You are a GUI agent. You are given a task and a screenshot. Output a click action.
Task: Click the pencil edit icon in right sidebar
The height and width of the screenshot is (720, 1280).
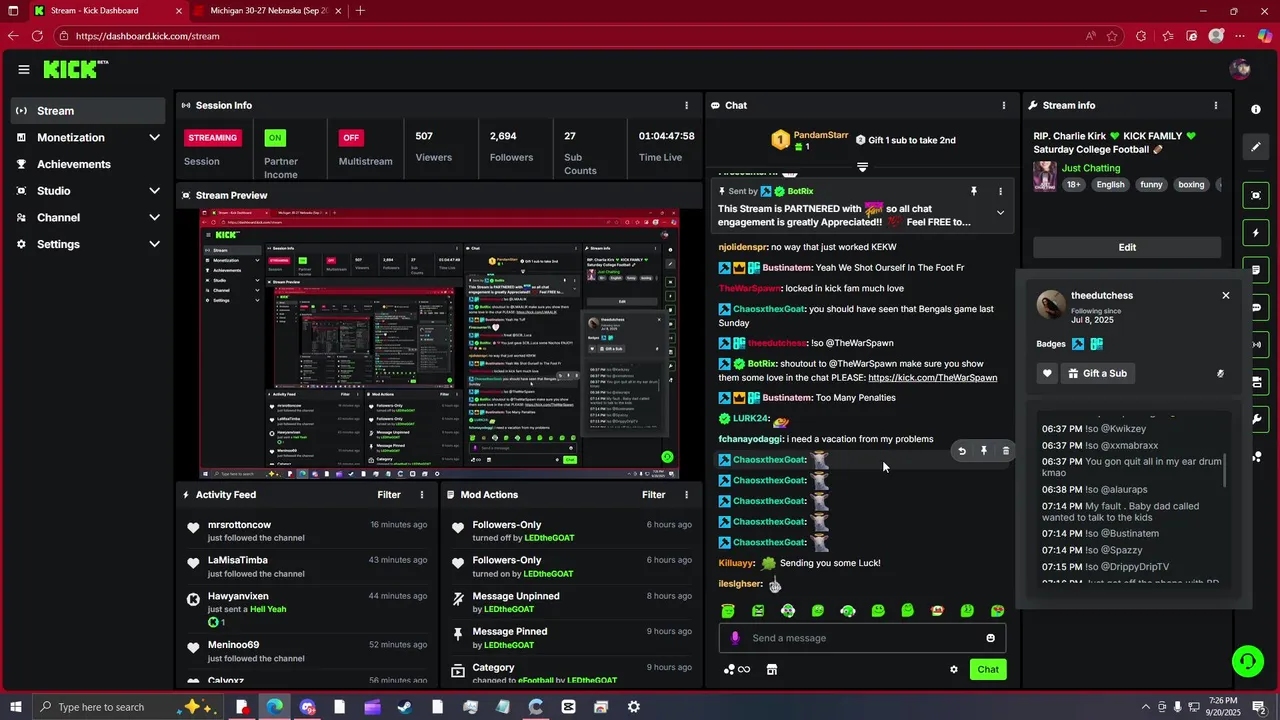point(1256,147)
